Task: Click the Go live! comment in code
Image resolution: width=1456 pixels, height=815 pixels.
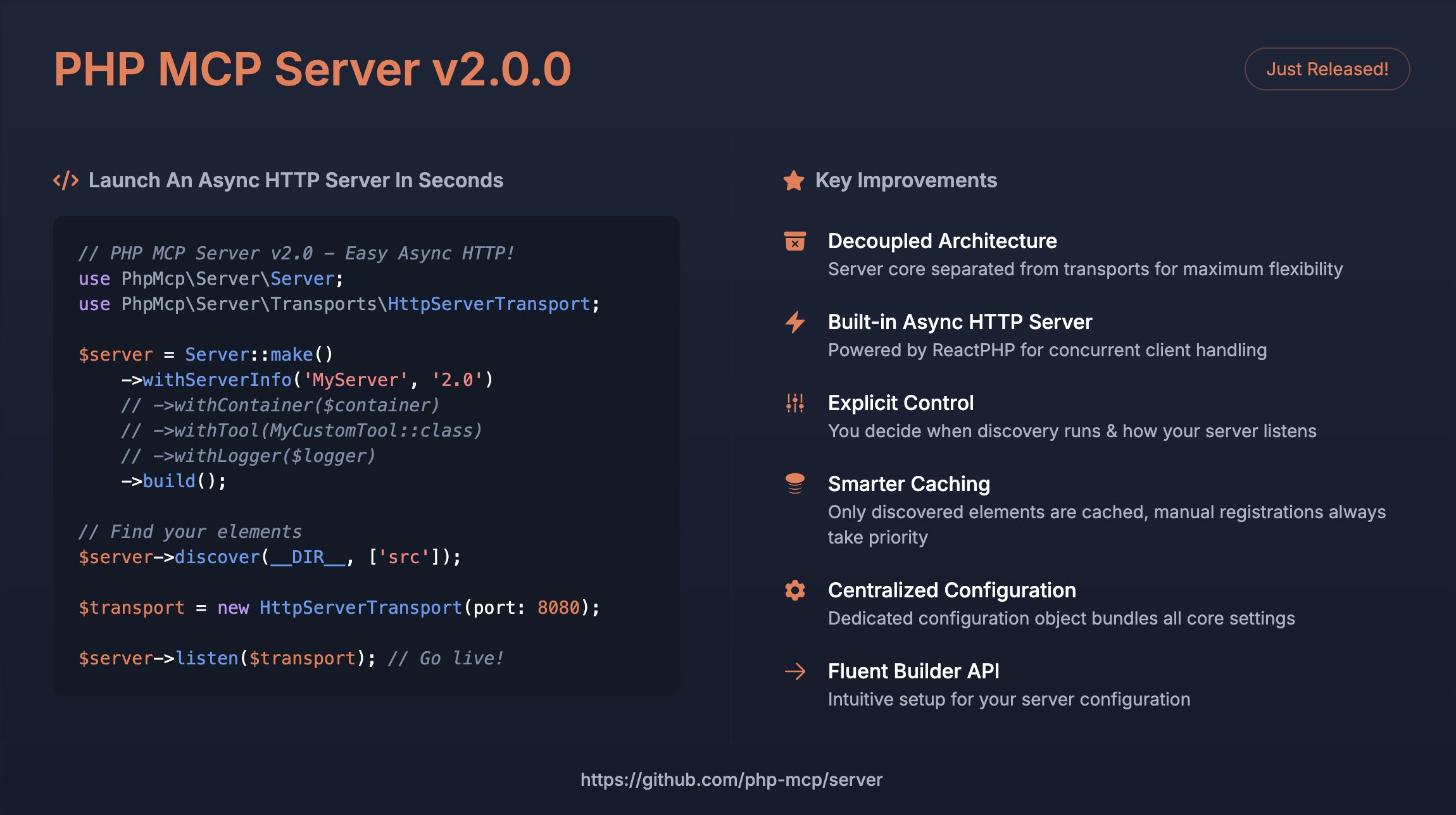Action: pyautogui.click(x=446, y=658)
